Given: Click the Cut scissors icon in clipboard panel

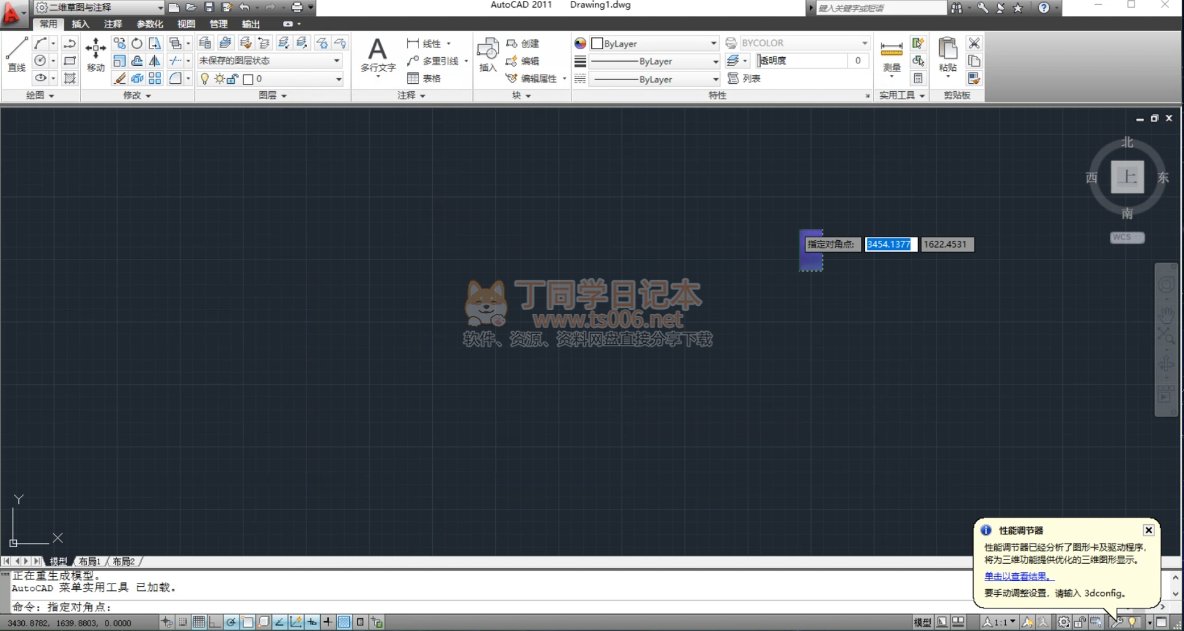Looking at the screenshot, I should 974,44.
